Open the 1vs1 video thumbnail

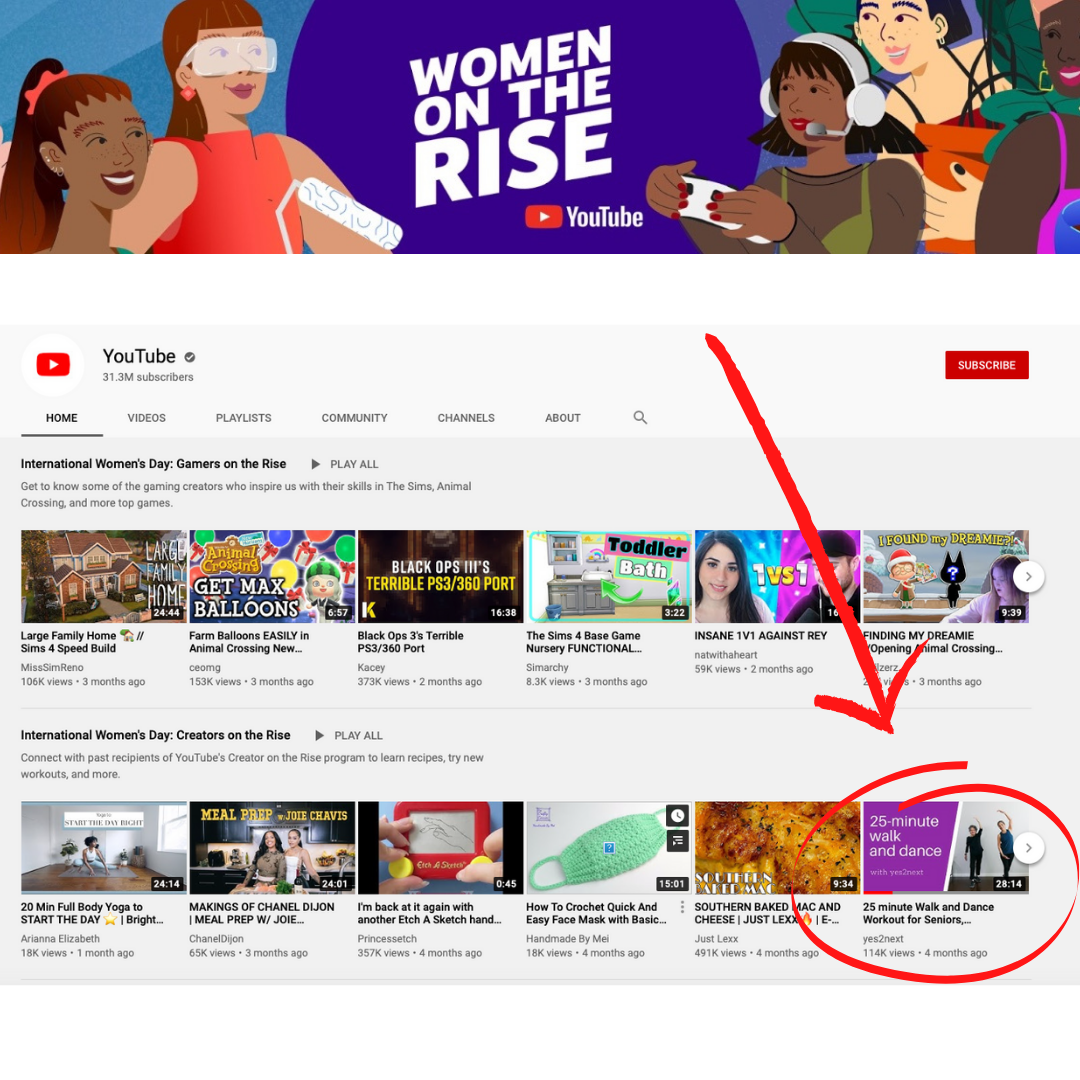778,577
